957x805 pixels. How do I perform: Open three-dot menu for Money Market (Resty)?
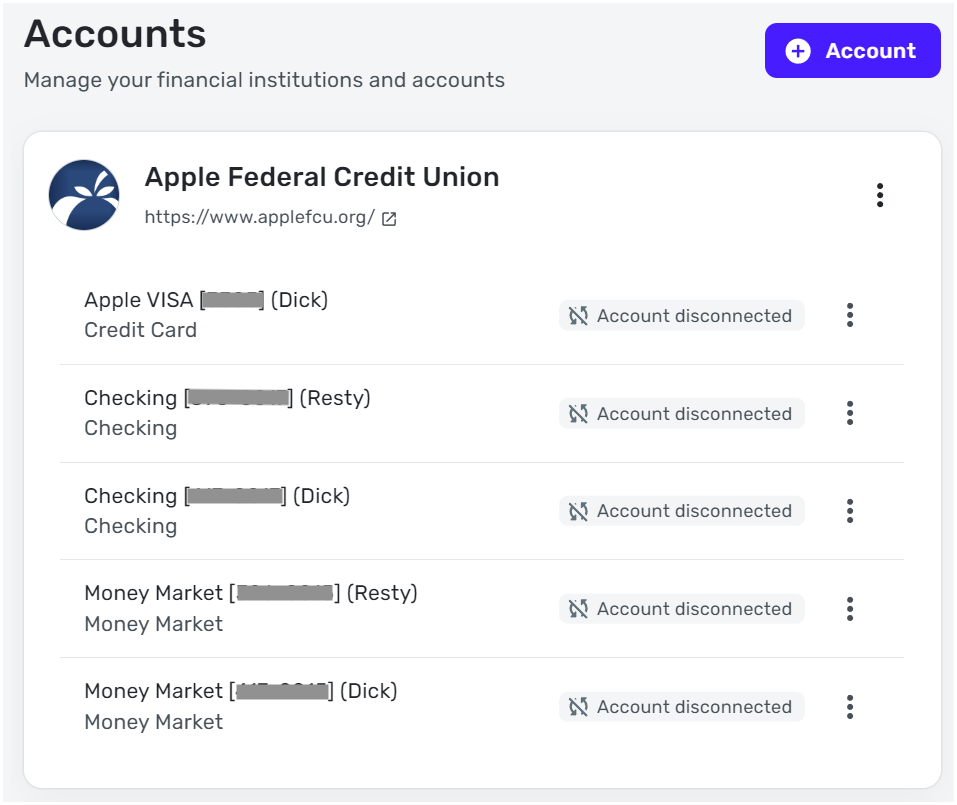point(850,609)
